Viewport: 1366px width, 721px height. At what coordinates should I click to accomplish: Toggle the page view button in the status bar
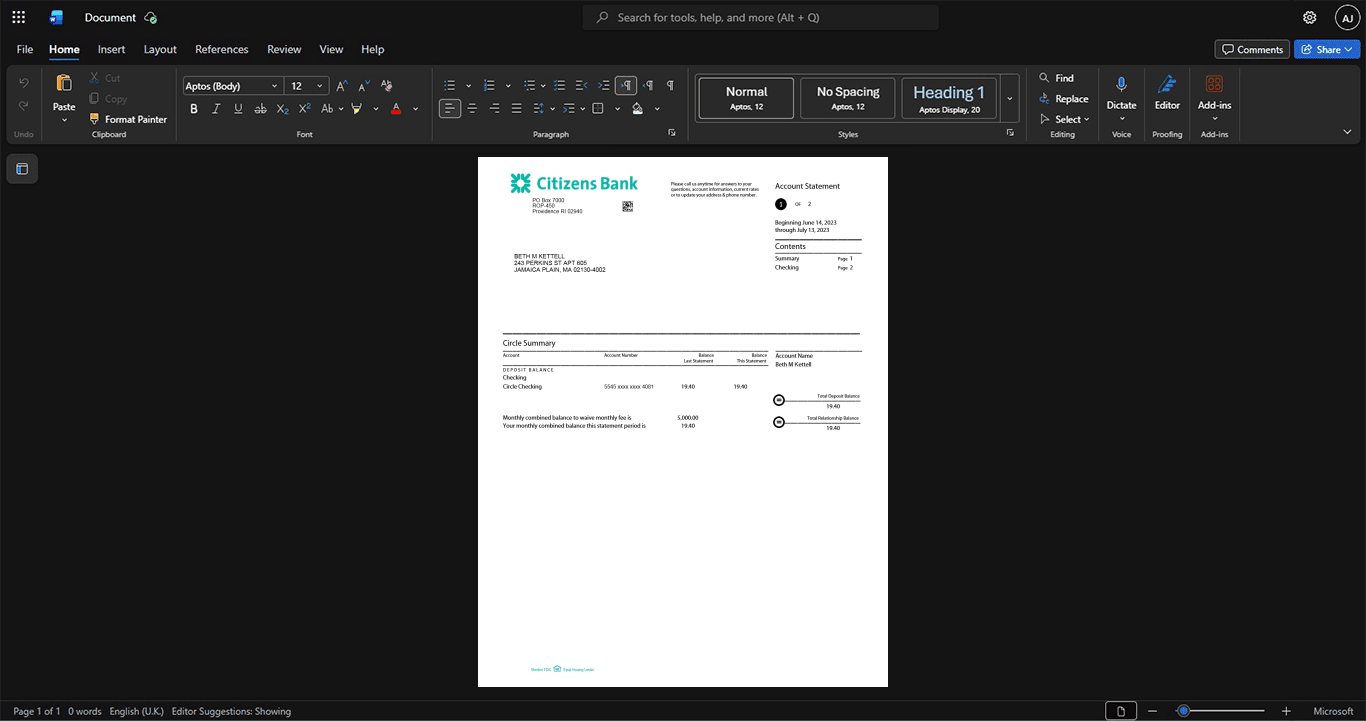pos(1121,711)
